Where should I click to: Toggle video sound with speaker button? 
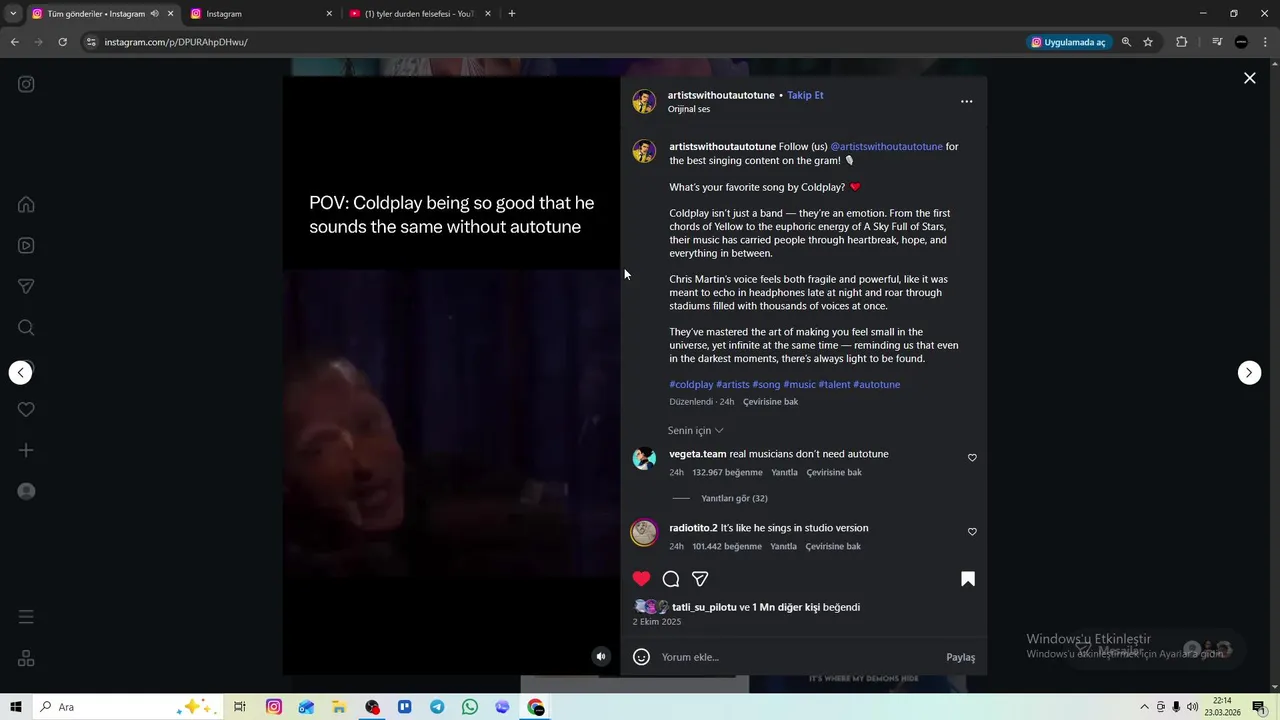[x=600, y=656]
